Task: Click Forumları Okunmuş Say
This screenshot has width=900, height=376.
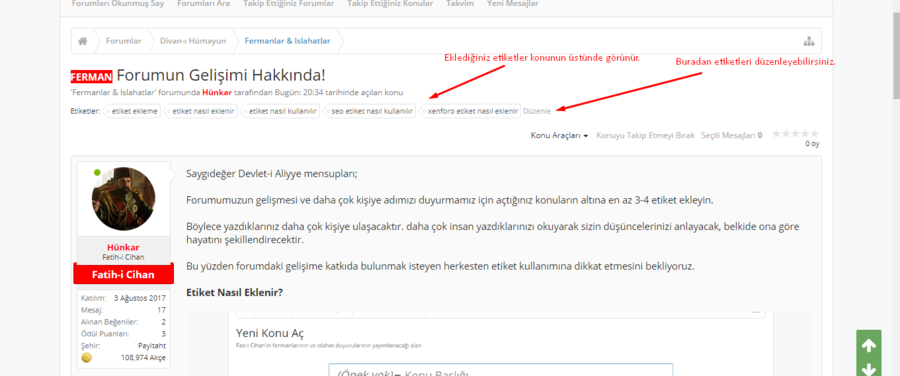Action: [118, 3]
